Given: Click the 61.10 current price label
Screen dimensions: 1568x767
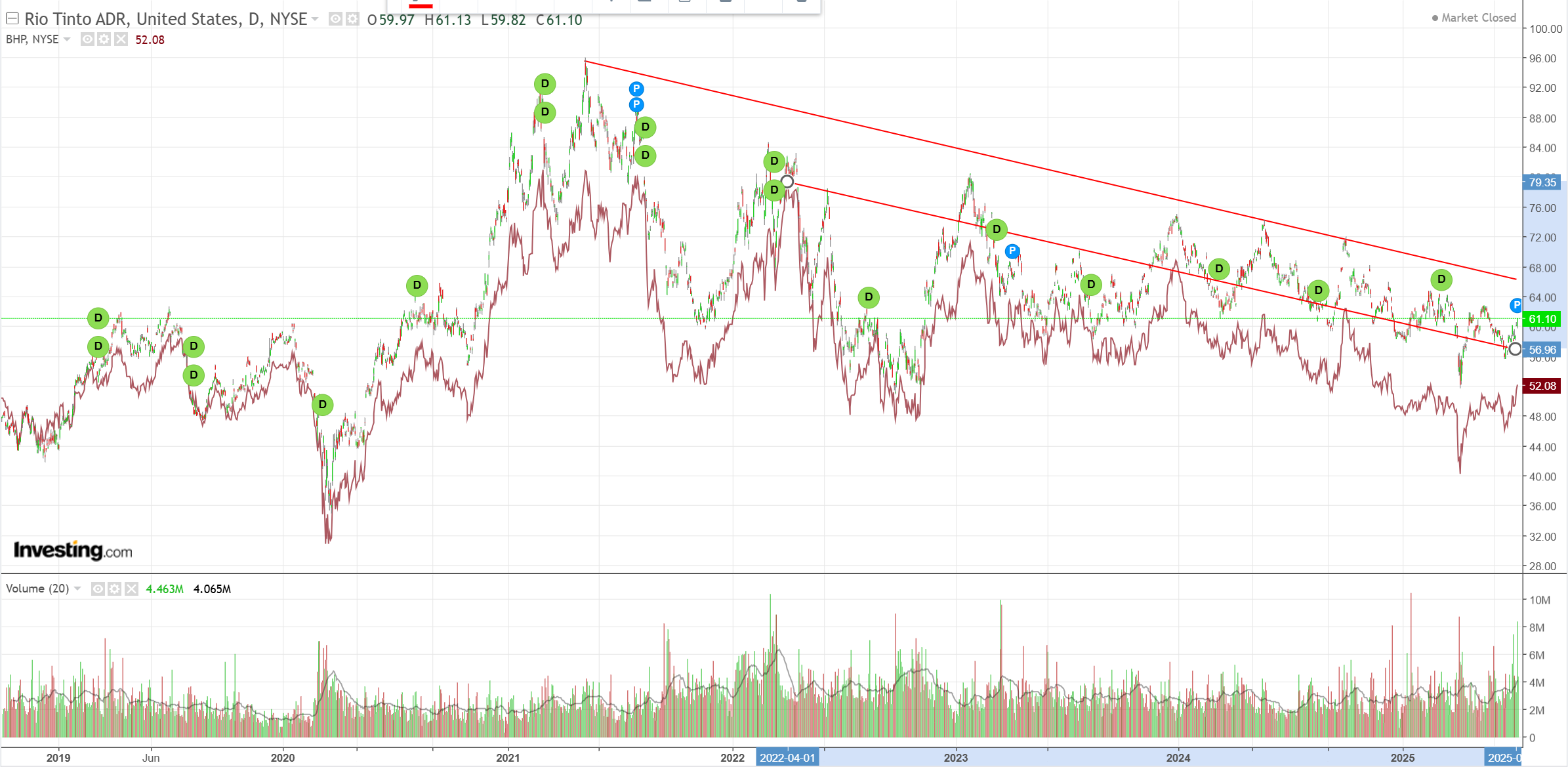Looking at the screenshot, I should [x=1542, y=320].
